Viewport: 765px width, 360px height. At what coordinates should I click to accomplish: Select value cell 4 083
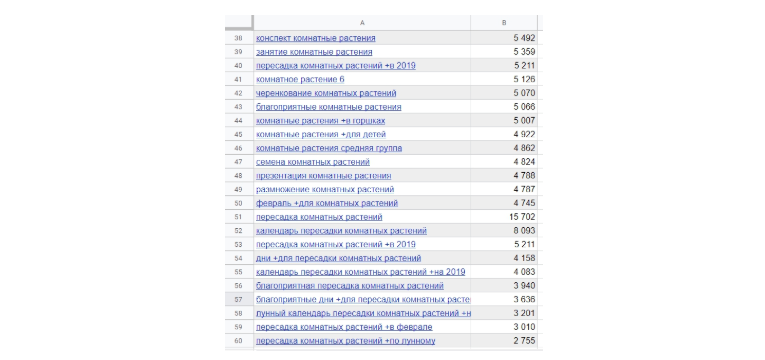(504, 272)
